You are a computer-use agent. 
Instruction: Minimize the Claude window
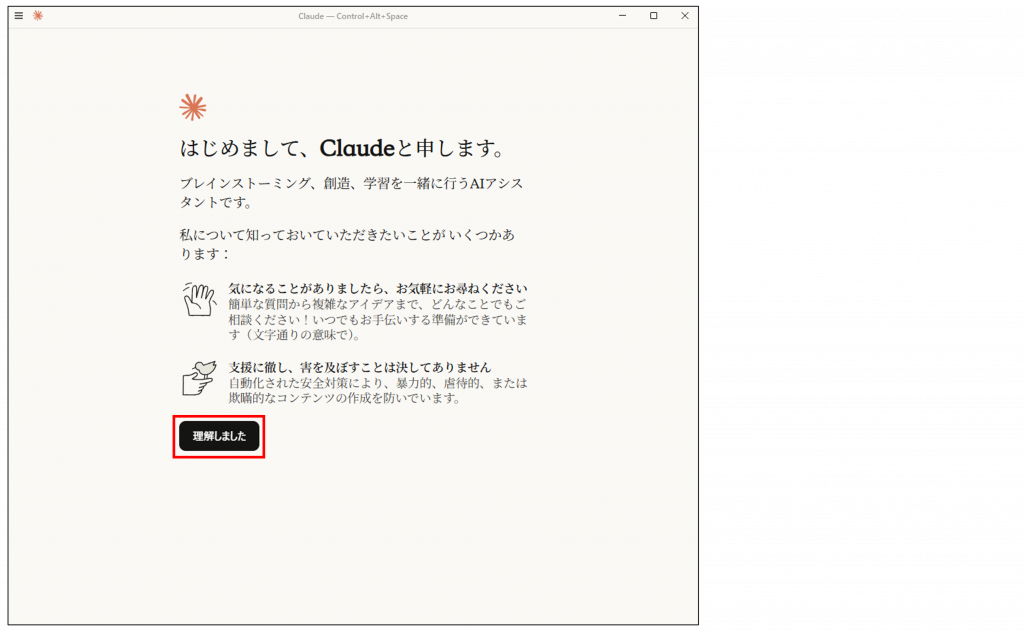click(x=622, y=16)
